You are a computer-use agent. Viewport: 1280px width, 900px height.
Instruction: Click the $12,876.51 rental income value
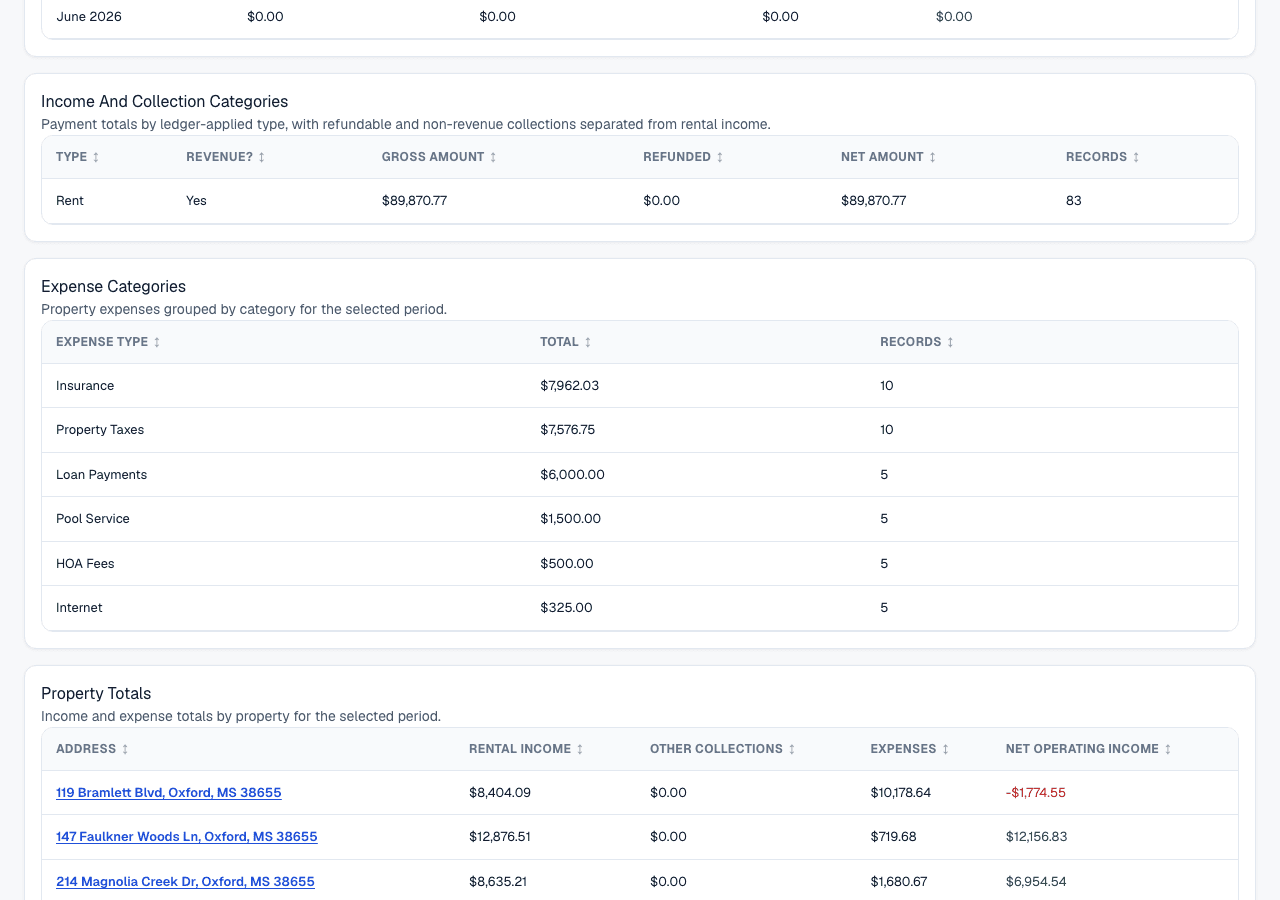click(500, 837)
